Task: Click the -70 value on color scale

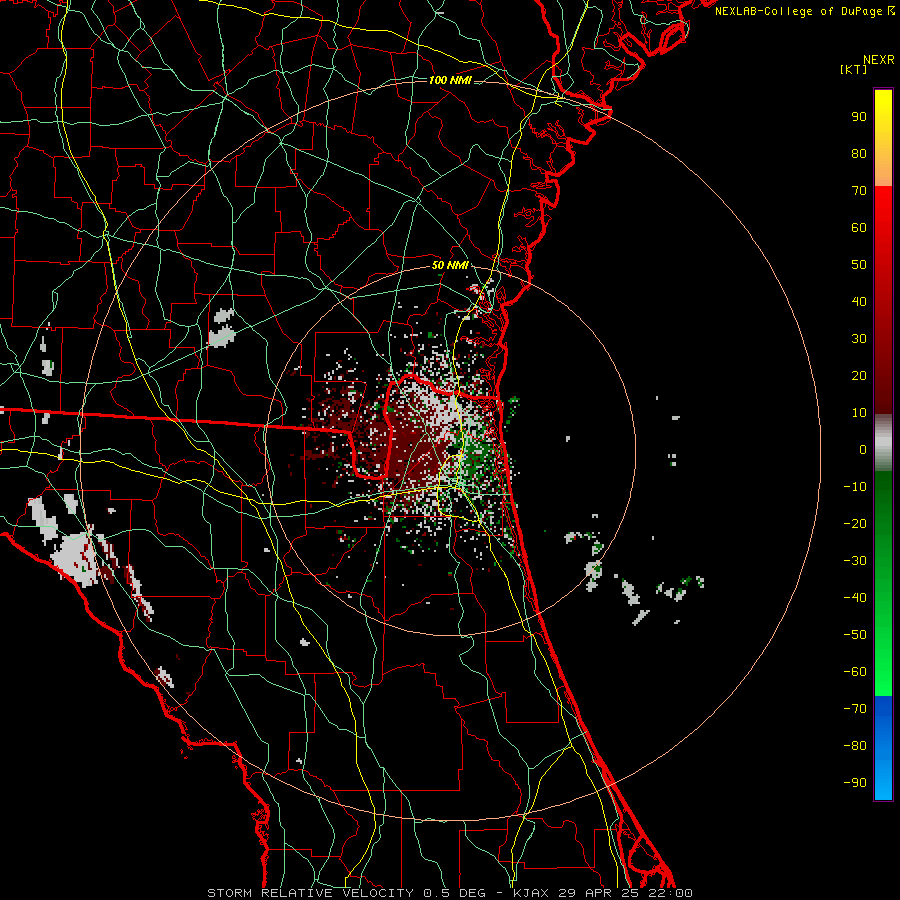Action: tap(855, 709)
